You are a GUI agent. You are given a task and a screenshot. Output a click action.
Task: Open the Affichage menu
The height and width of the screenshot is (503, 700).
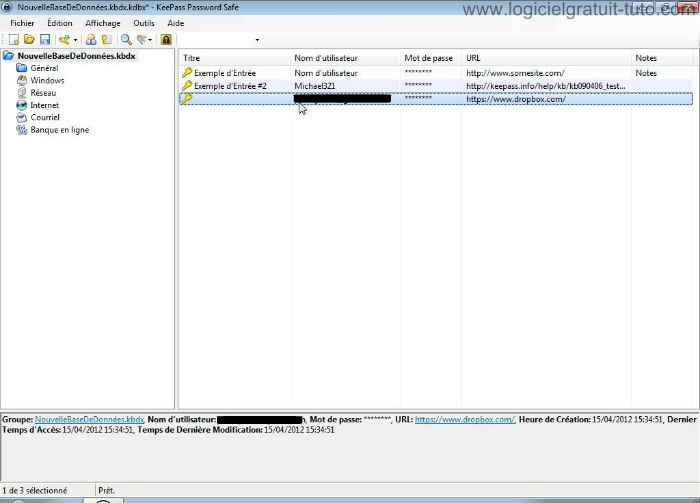pyautogui.click(x=103, y=23)
